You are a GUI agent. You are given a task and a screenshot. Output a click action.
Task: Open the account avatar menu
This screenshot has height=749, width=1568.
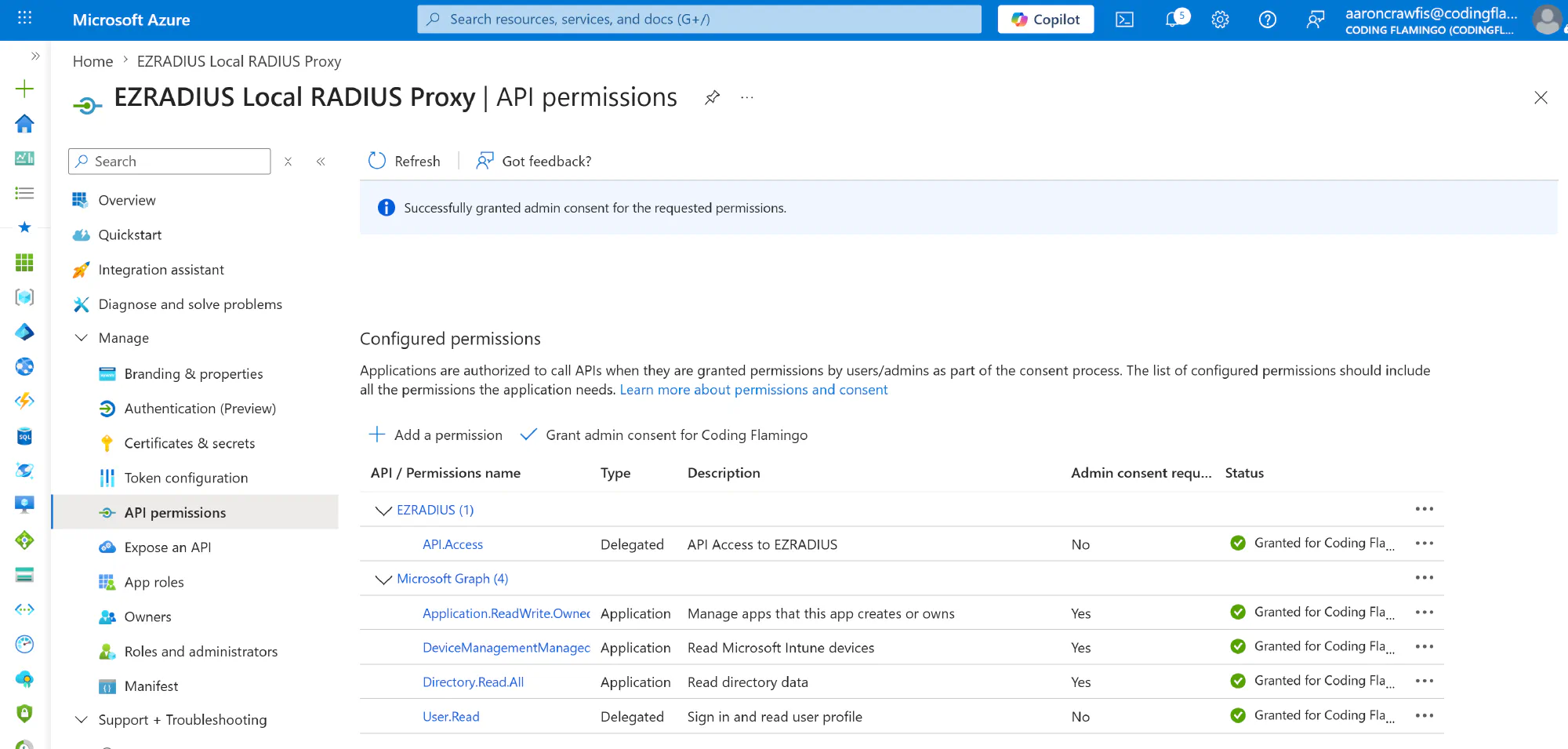1547,20
